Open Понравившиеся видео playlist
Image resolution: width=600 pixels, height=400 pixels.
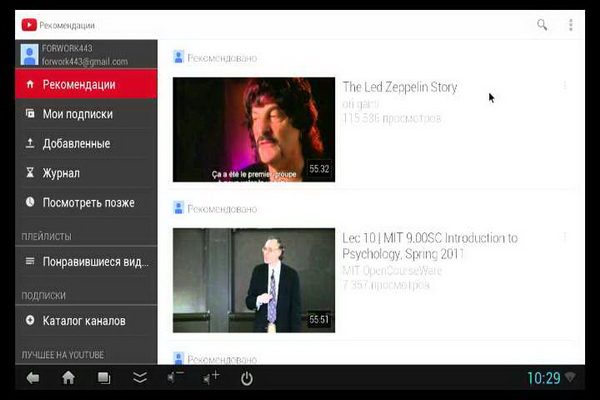pos(95,262)
